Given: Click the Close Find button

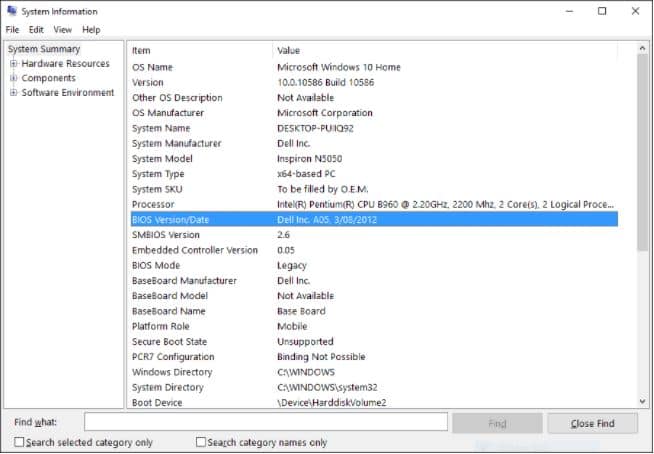Looking at the screenshot, I should pyautogui.click(x=592, y=424).
